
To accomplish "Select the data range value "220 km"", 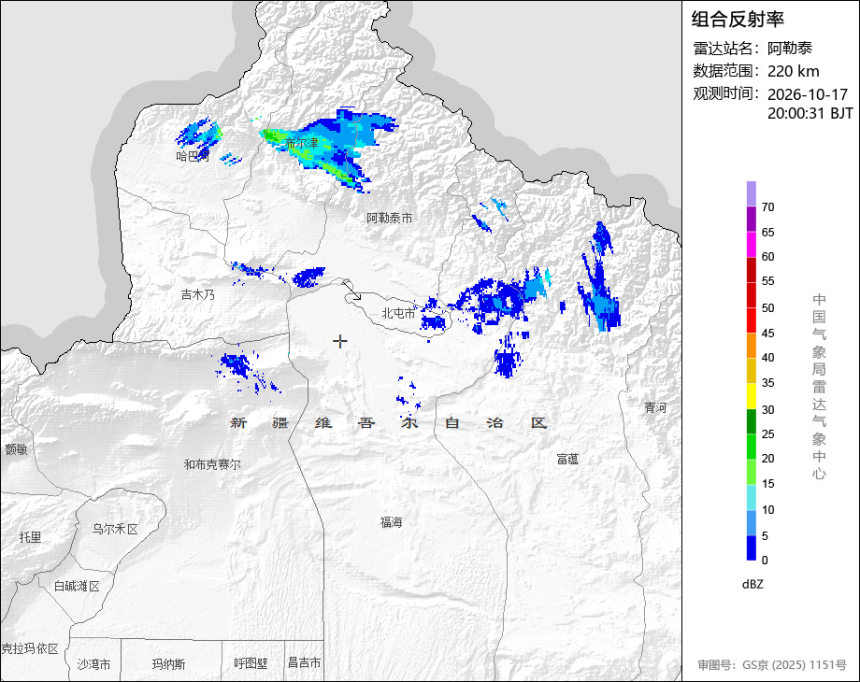I will tap(793, 71).
